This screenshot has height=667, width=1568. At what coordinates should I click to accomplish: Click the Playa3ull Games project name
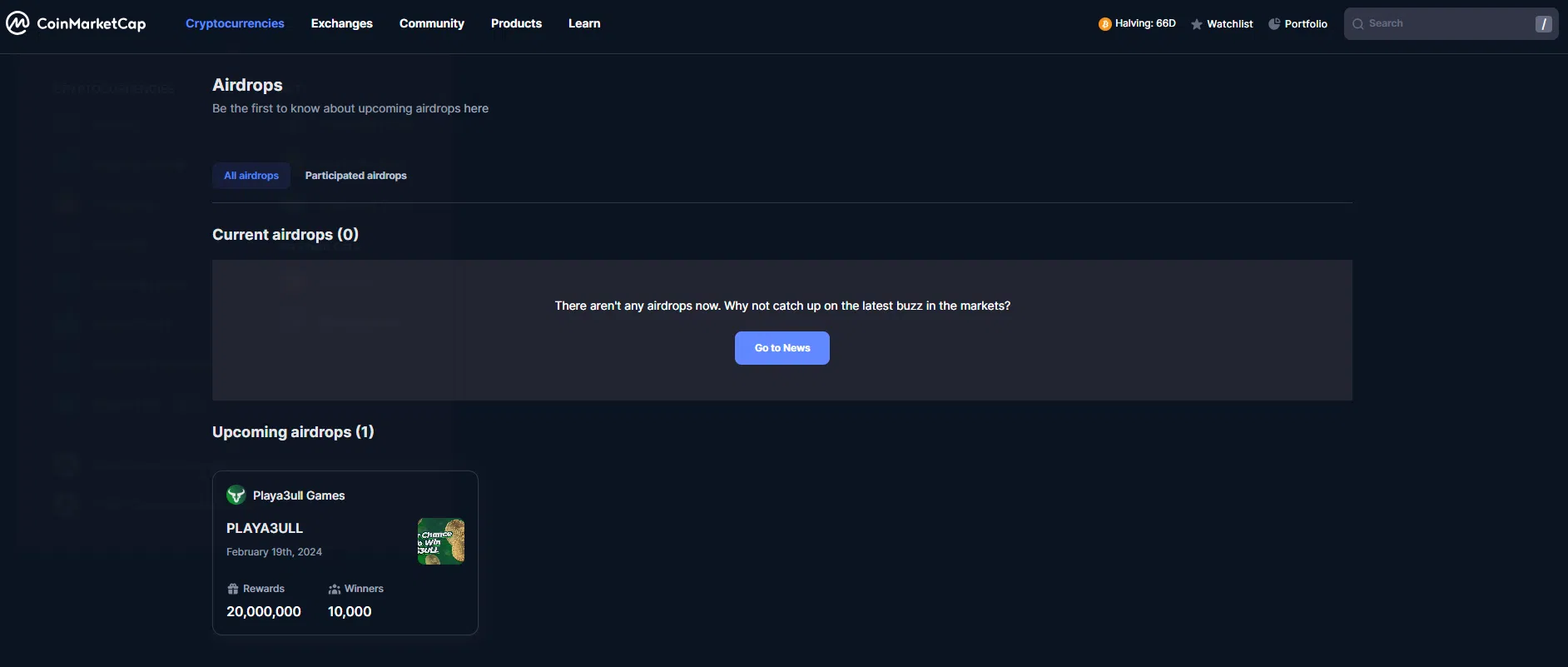click(299, 495)
